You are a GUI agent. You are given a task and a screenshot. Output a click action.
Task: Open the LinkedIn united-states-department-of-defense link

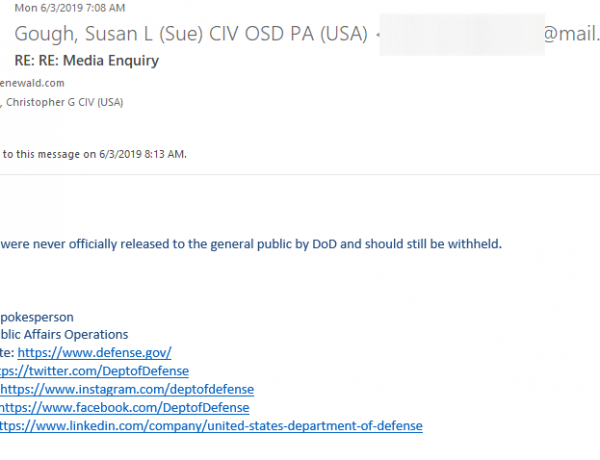click(x=211, y=426)
